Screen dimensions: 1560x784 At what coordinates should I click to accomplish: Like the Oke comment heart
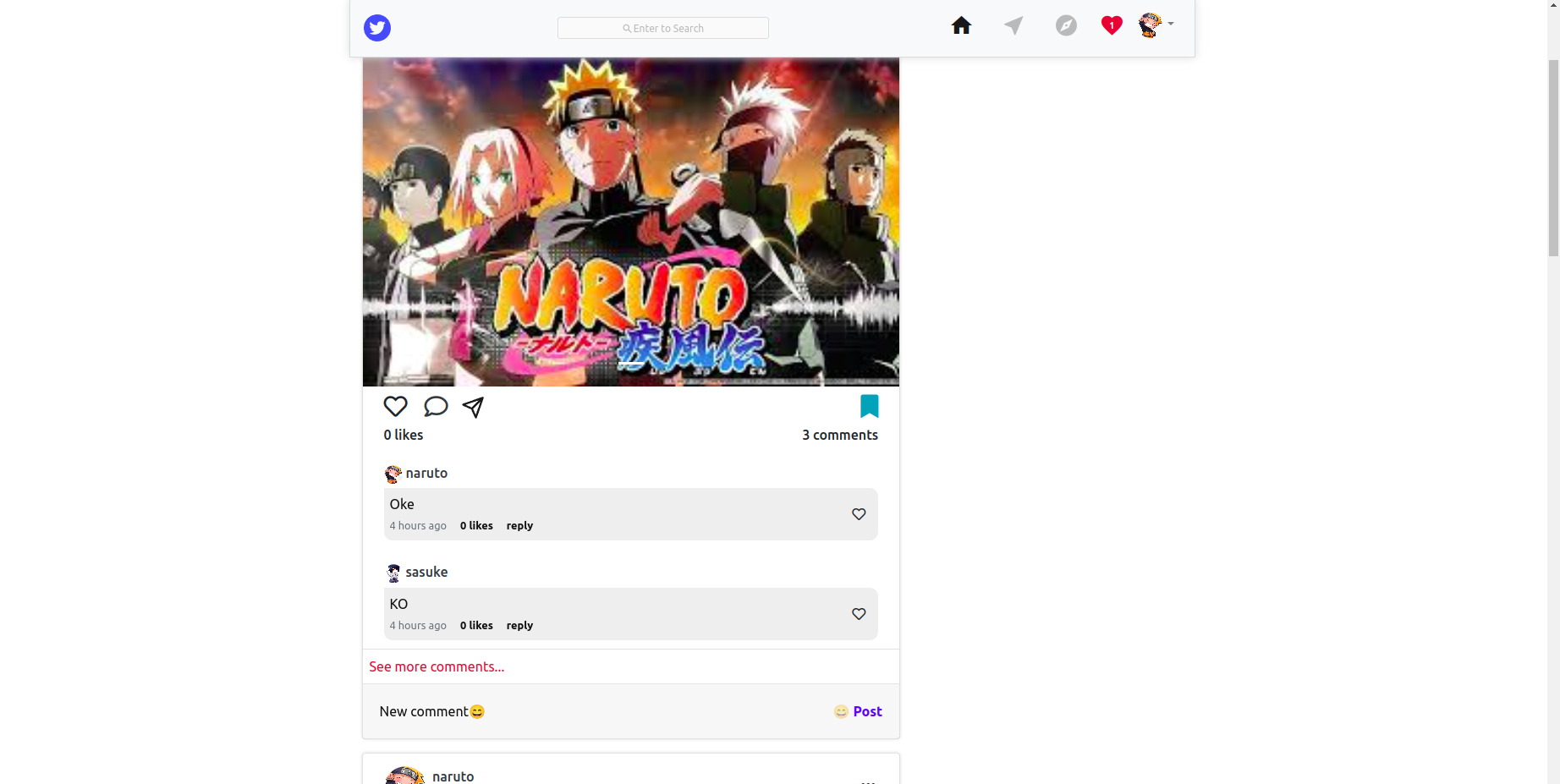pyautogui.click(x=859, y=514)
